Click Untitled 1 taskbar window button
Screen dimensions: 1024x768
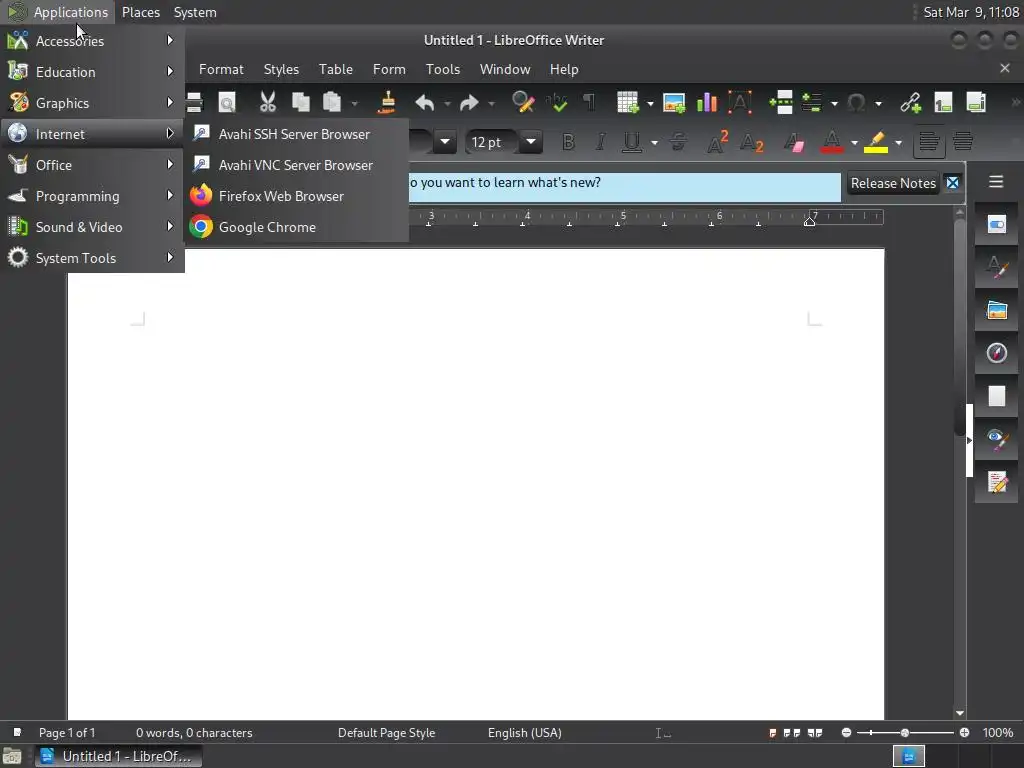click(x=118, y=756)
